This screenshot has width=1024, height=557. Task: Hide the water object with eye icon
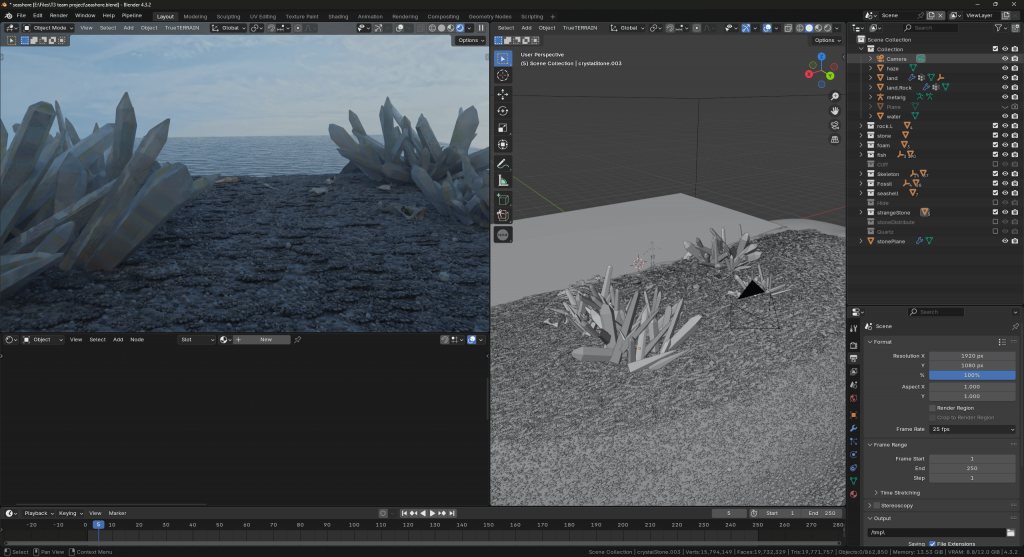coord(1004,116)
